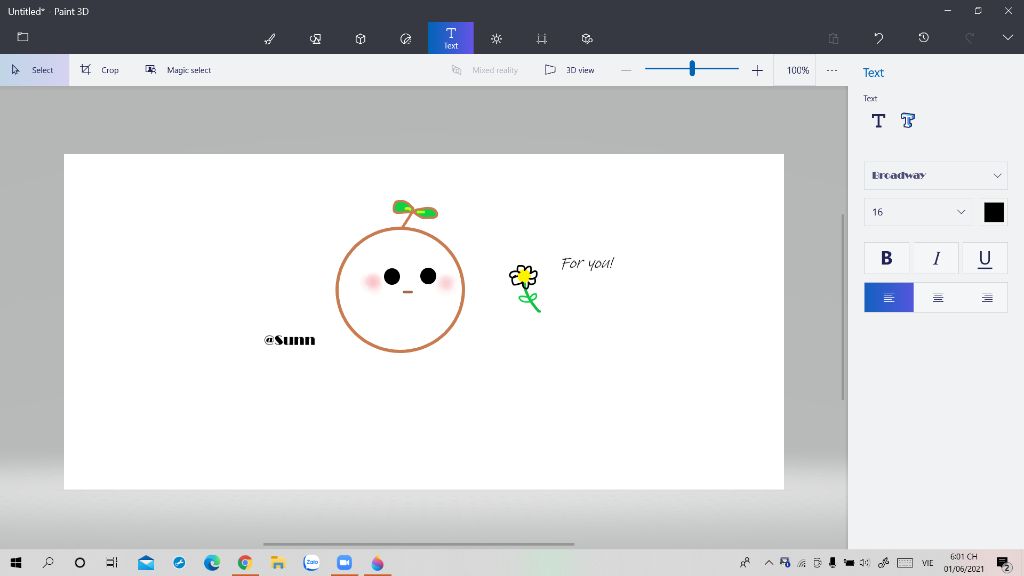The height and width of the screenshot is (576, 1024).
Task: Set text alignment to center
Action: coord(938,298)
